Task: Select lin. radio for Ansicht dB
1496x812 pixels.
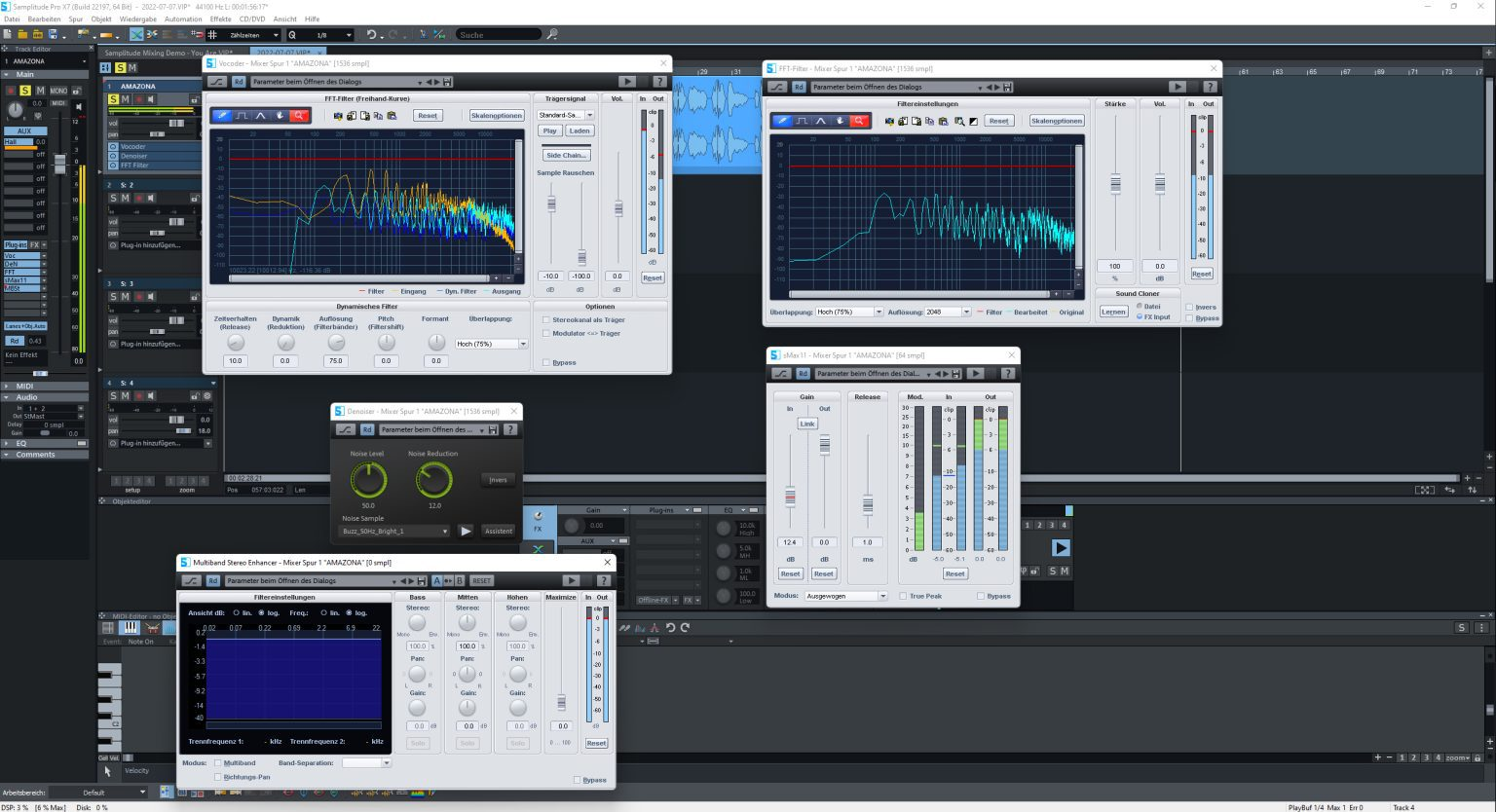Action: 237,612
